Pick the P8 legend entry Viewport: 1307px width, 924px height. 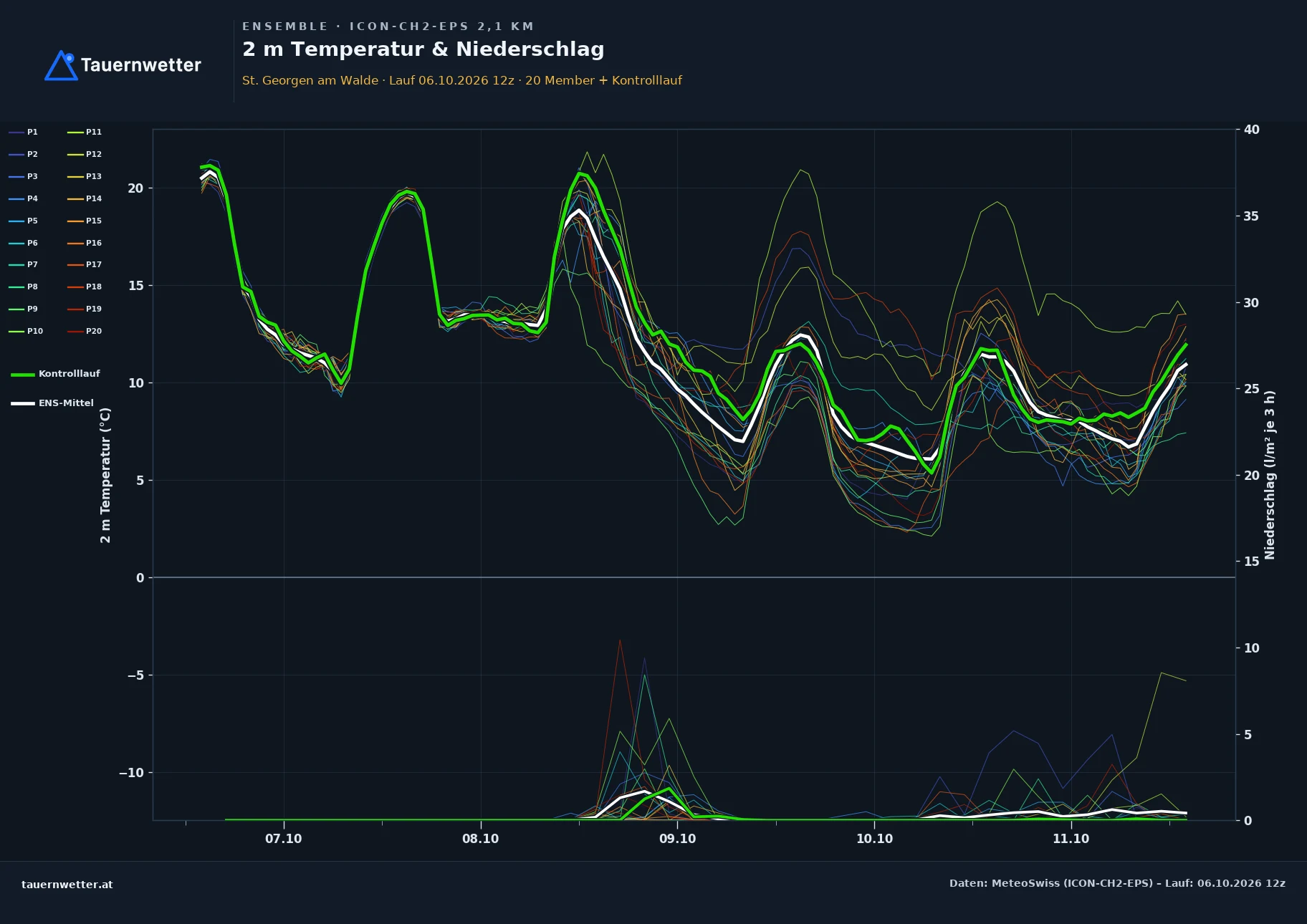pos(24,287)
